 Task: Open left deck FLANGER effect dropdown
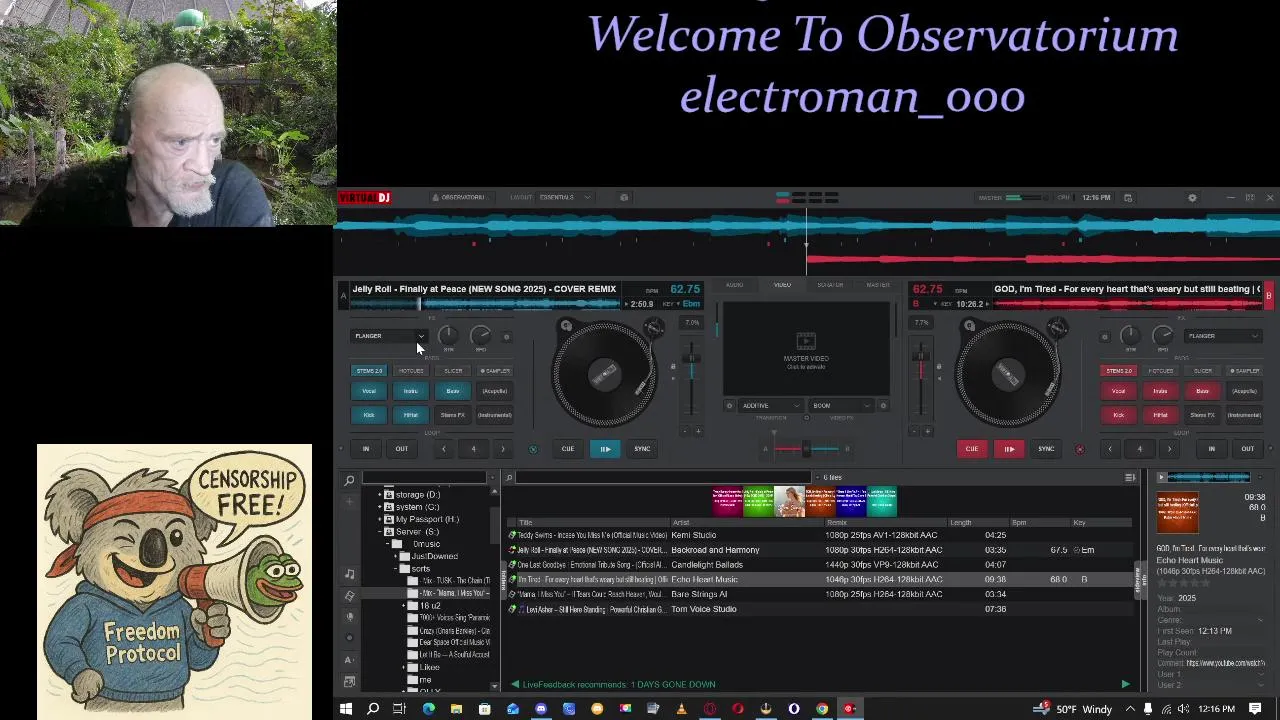[390, 336]
